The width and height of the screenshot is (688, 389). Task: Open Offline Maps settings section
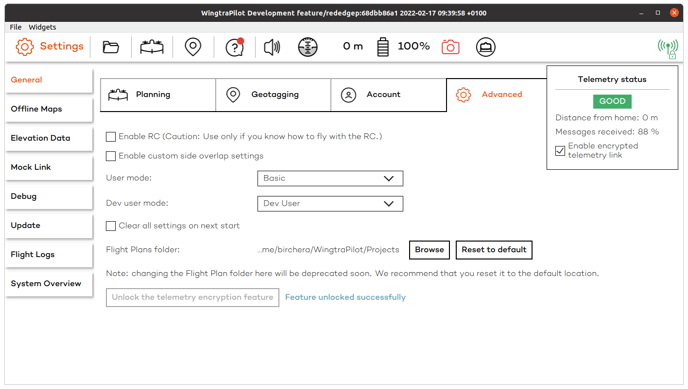(49, 109)
